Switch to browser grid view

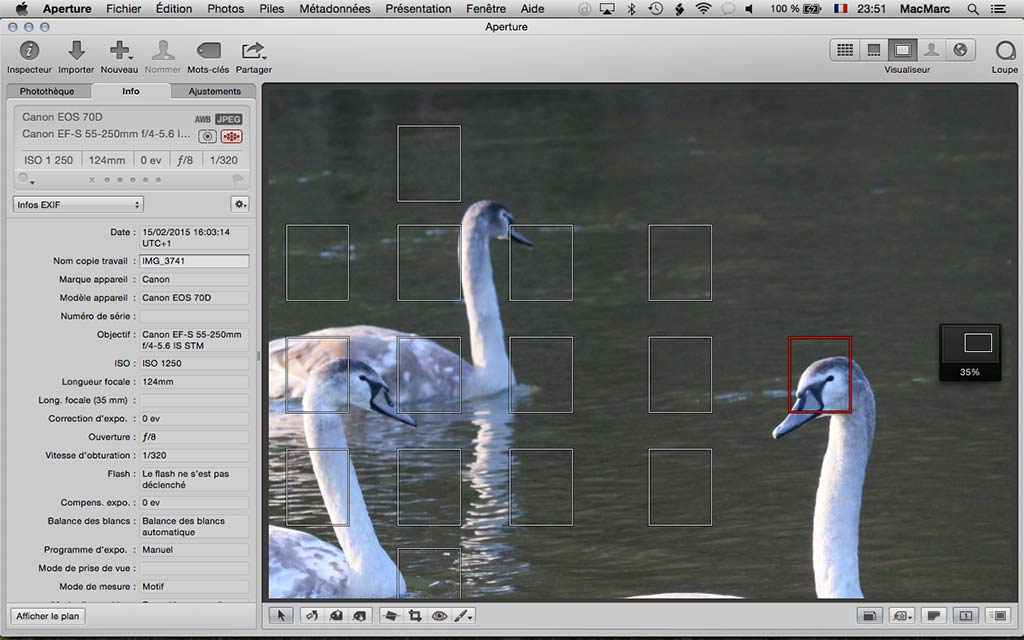tap(844, 50)
